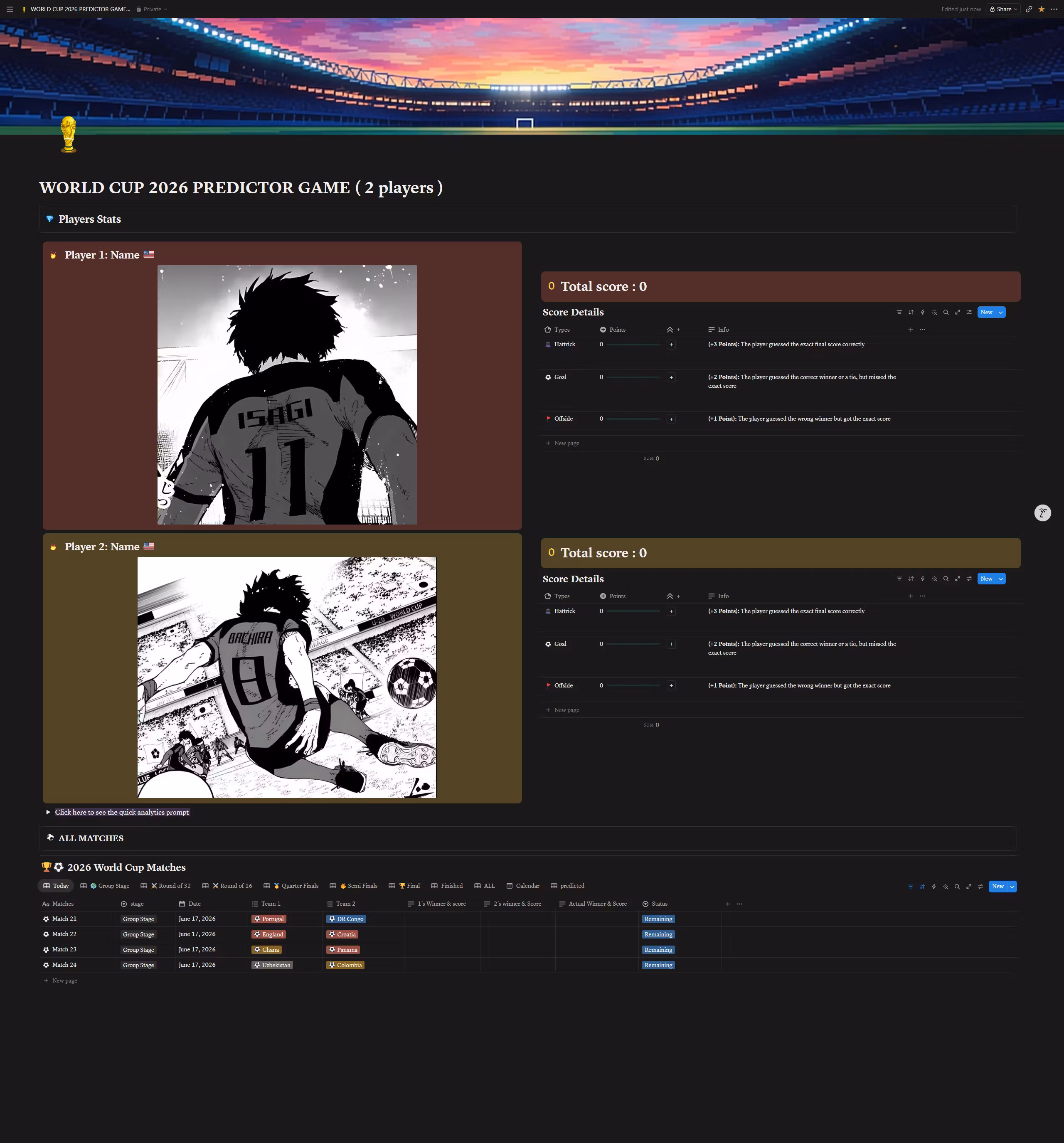Add a property column in Player 1 Score Details

tap(911, 330)
